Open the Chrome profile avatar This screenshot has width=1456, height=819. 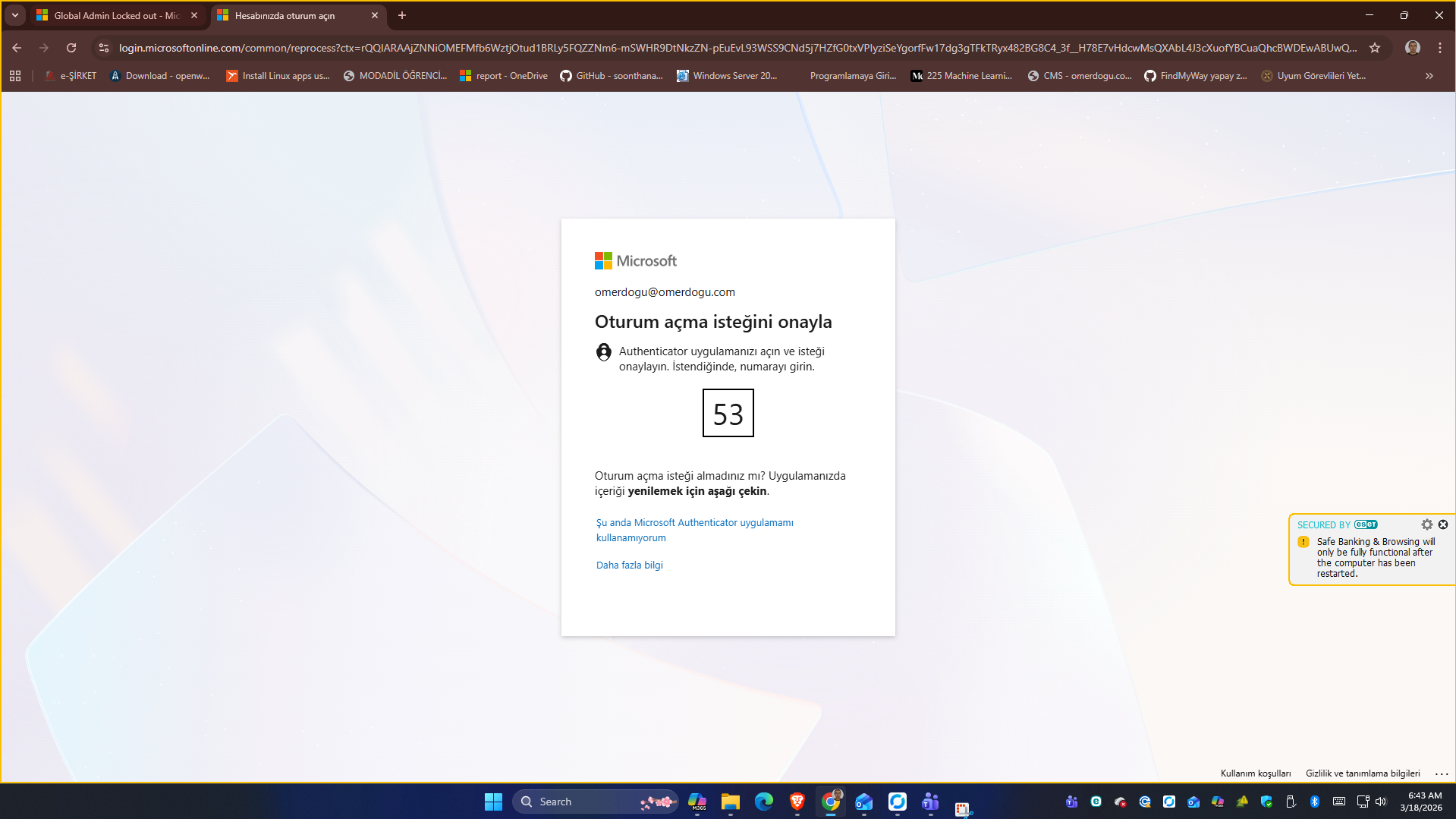click(x=1413, y=48)
